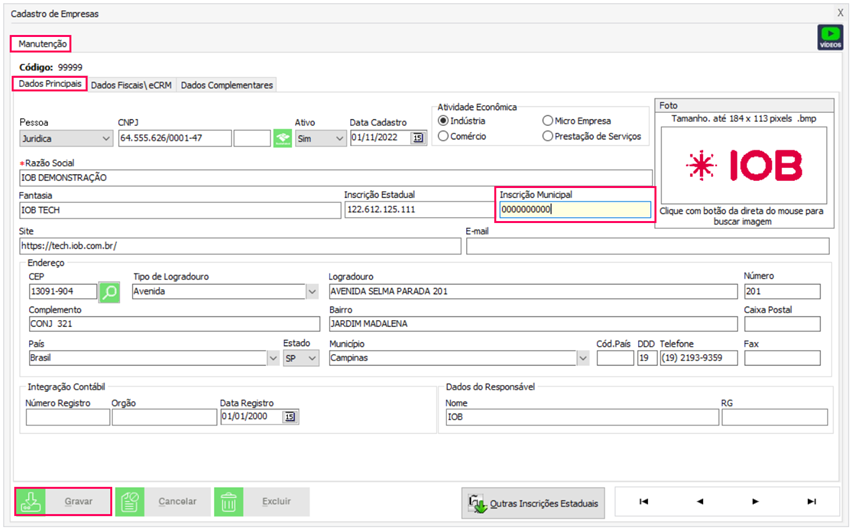Go to the next record
Screen dimensions: 853x529
click(755, 501)
